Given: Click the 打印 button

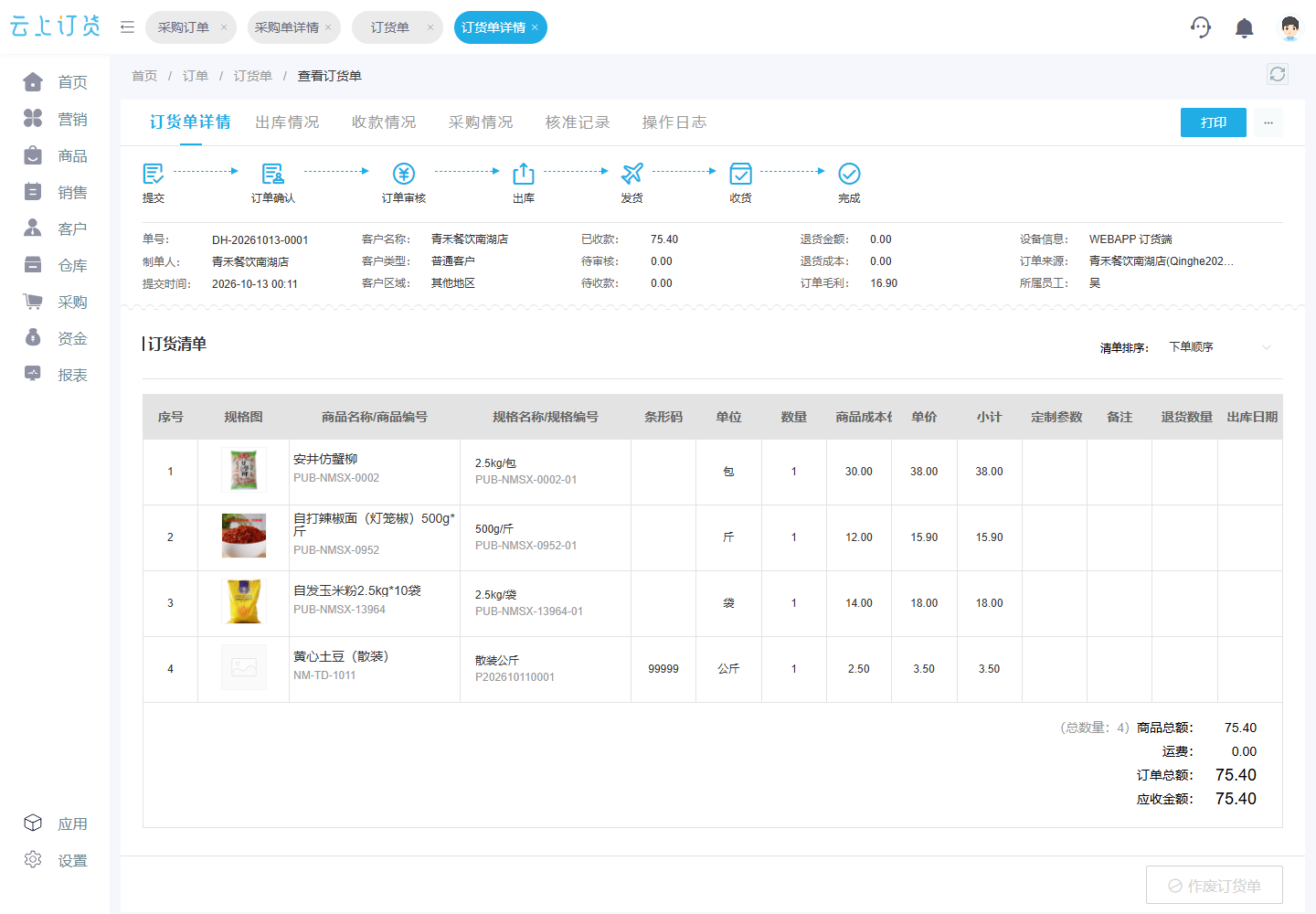Looking at the screenshot, I should [x=1214, y=122].
